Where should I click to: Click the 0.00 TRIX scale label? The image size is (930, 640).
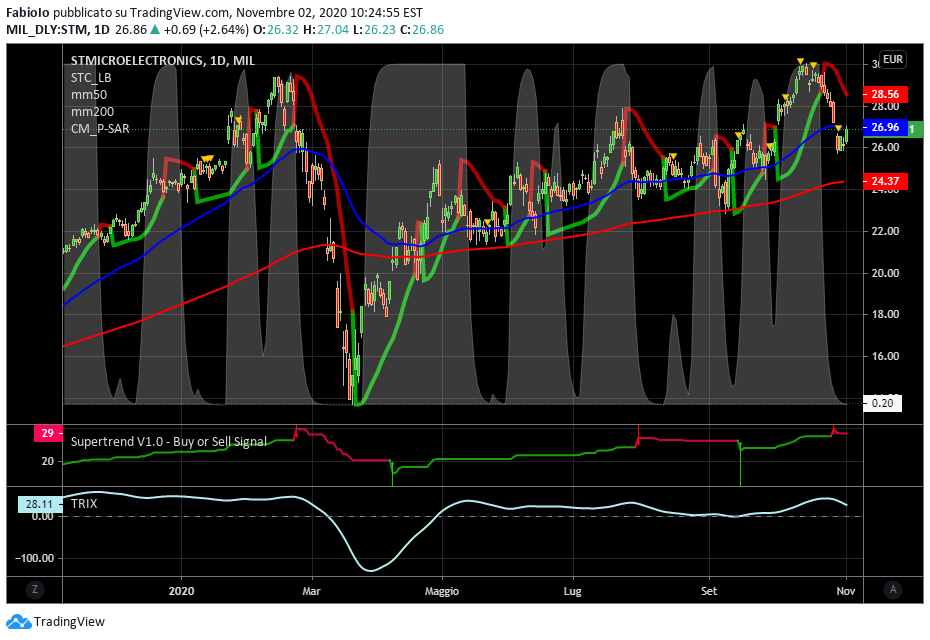42,516
